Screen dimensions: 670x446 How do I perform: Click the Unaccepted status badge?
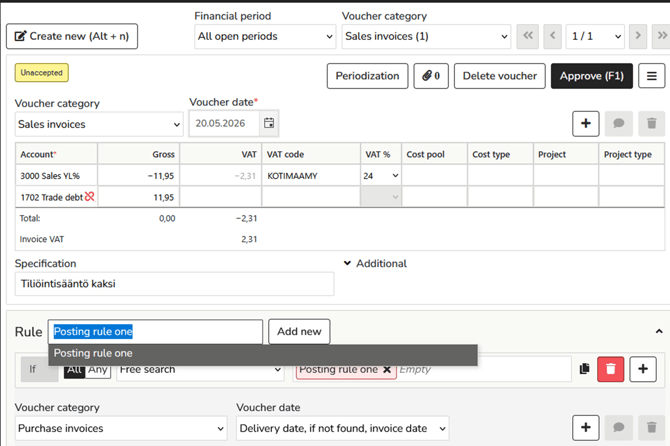(41, 73)
